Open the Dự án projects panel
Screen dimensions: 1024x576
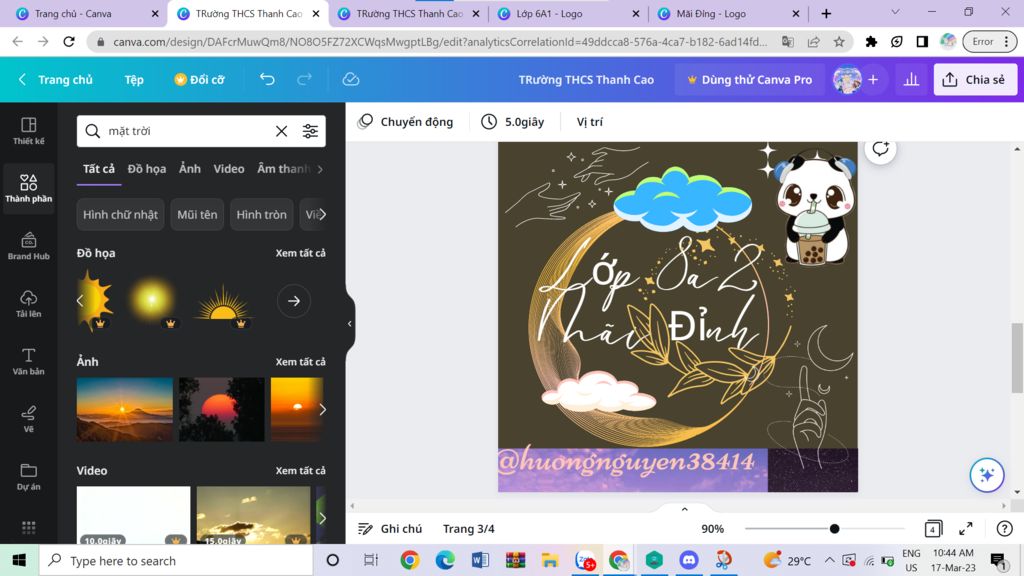29,476
